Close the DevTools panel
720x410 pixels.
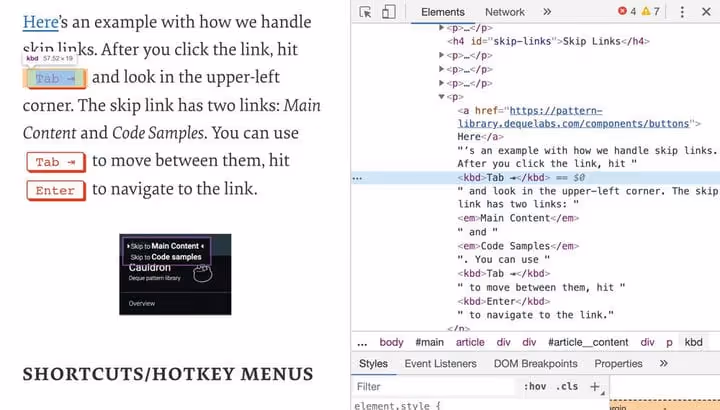tap(706, 12)
